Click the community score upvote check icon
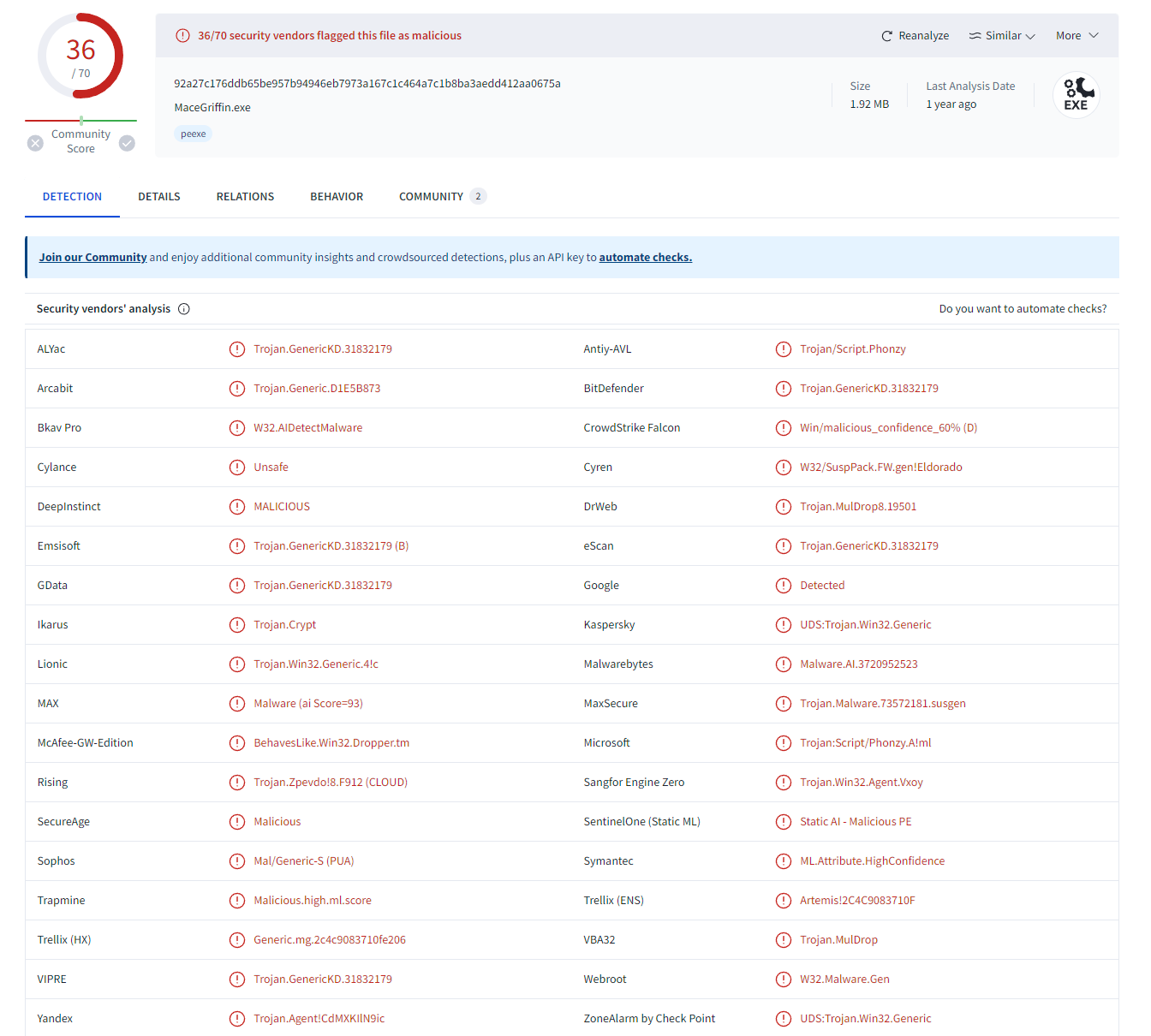This screenshot has width=1151, height=1036. click(x=127, y=143)
